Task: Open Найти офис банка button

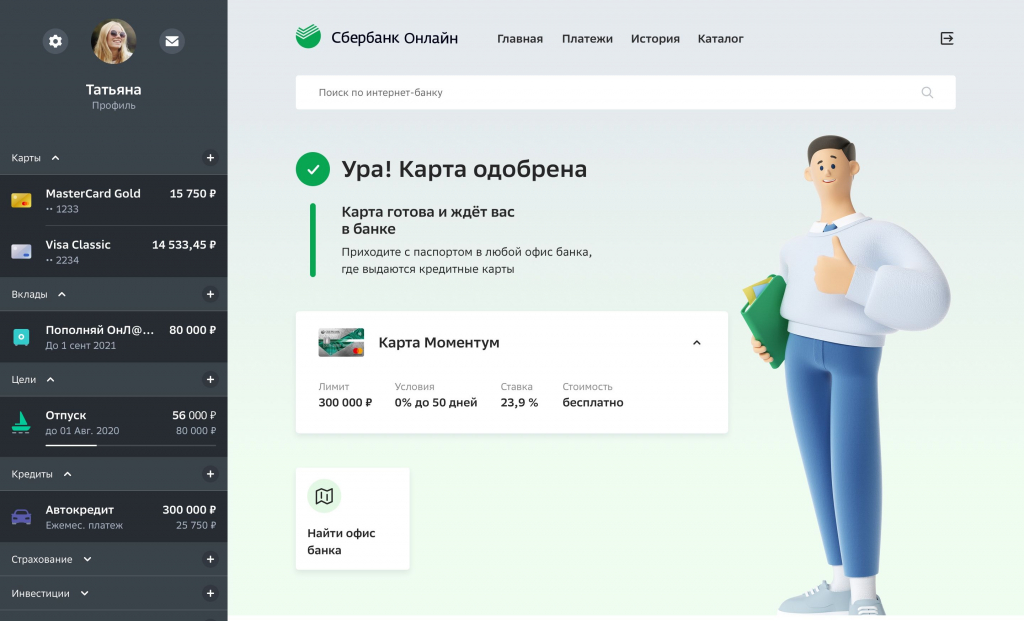Action: (x=353, y=518)
